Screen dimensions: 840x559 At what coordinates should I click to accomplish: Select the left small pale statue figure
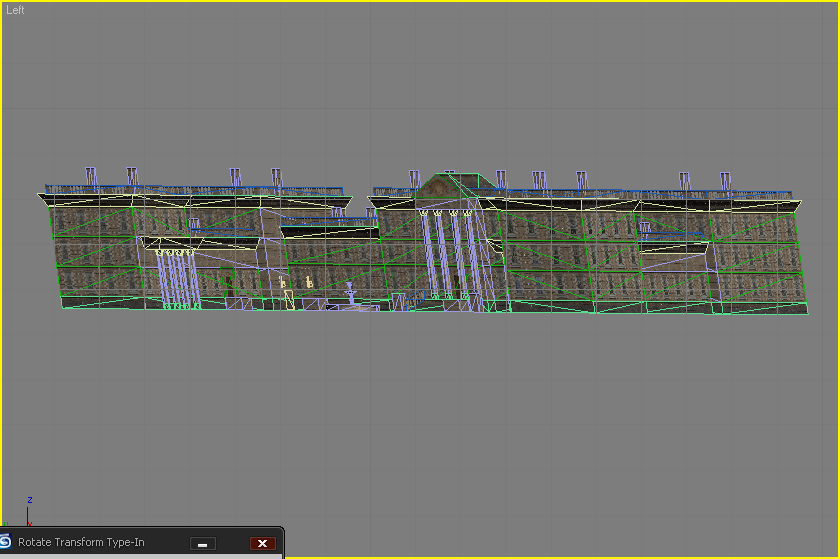[x=283, y=284]
